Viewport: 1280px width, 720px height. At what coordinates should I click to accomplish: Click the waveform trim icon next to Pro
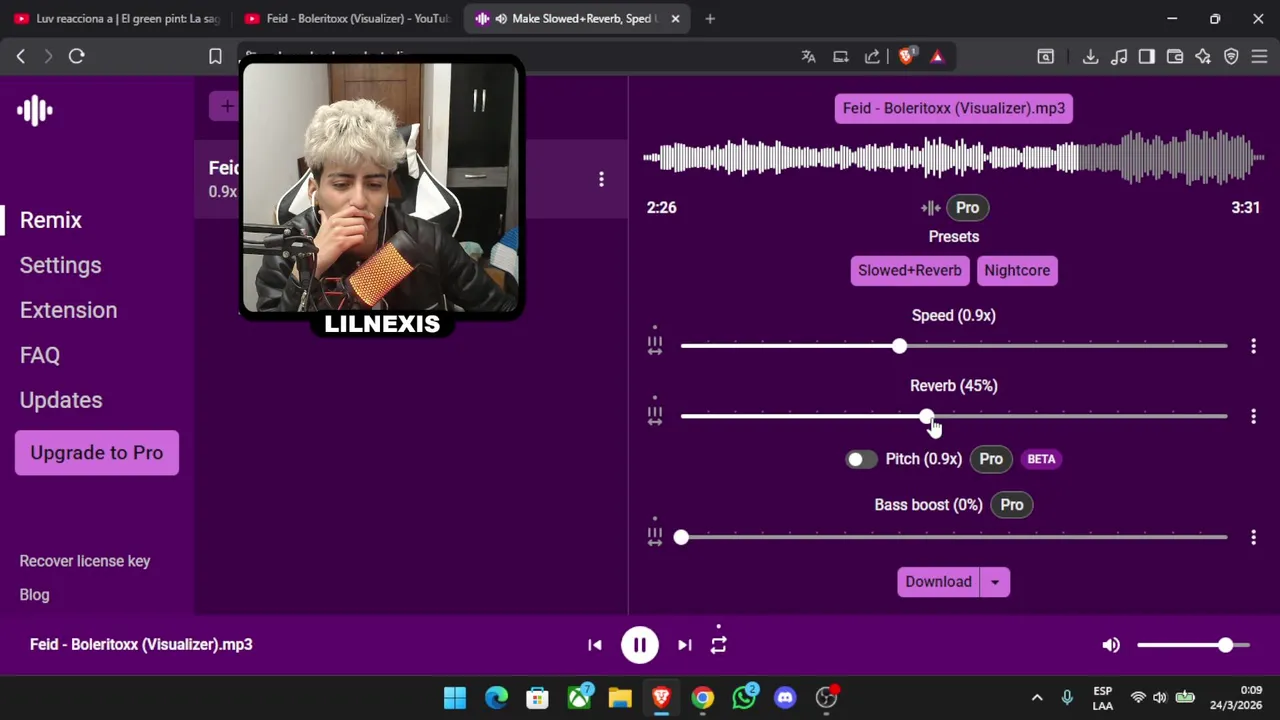931,208
